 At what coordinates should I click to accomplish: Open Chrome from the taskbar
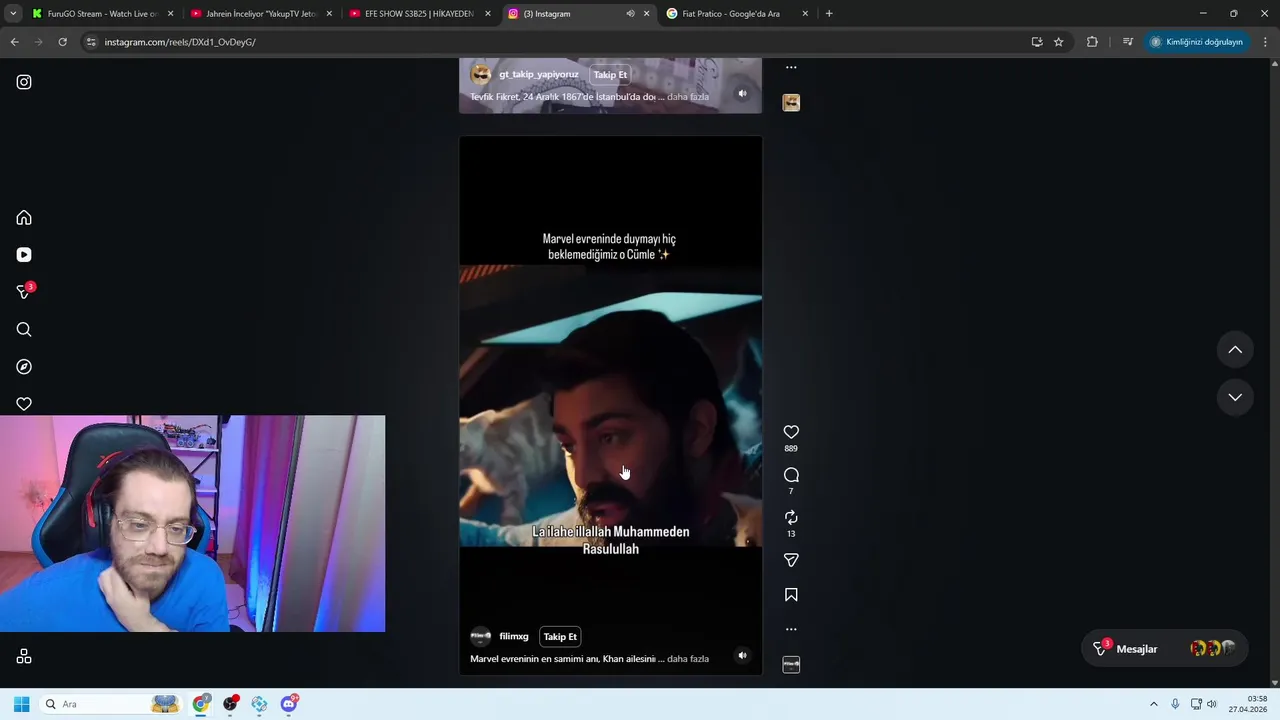(x=201, y=704)
